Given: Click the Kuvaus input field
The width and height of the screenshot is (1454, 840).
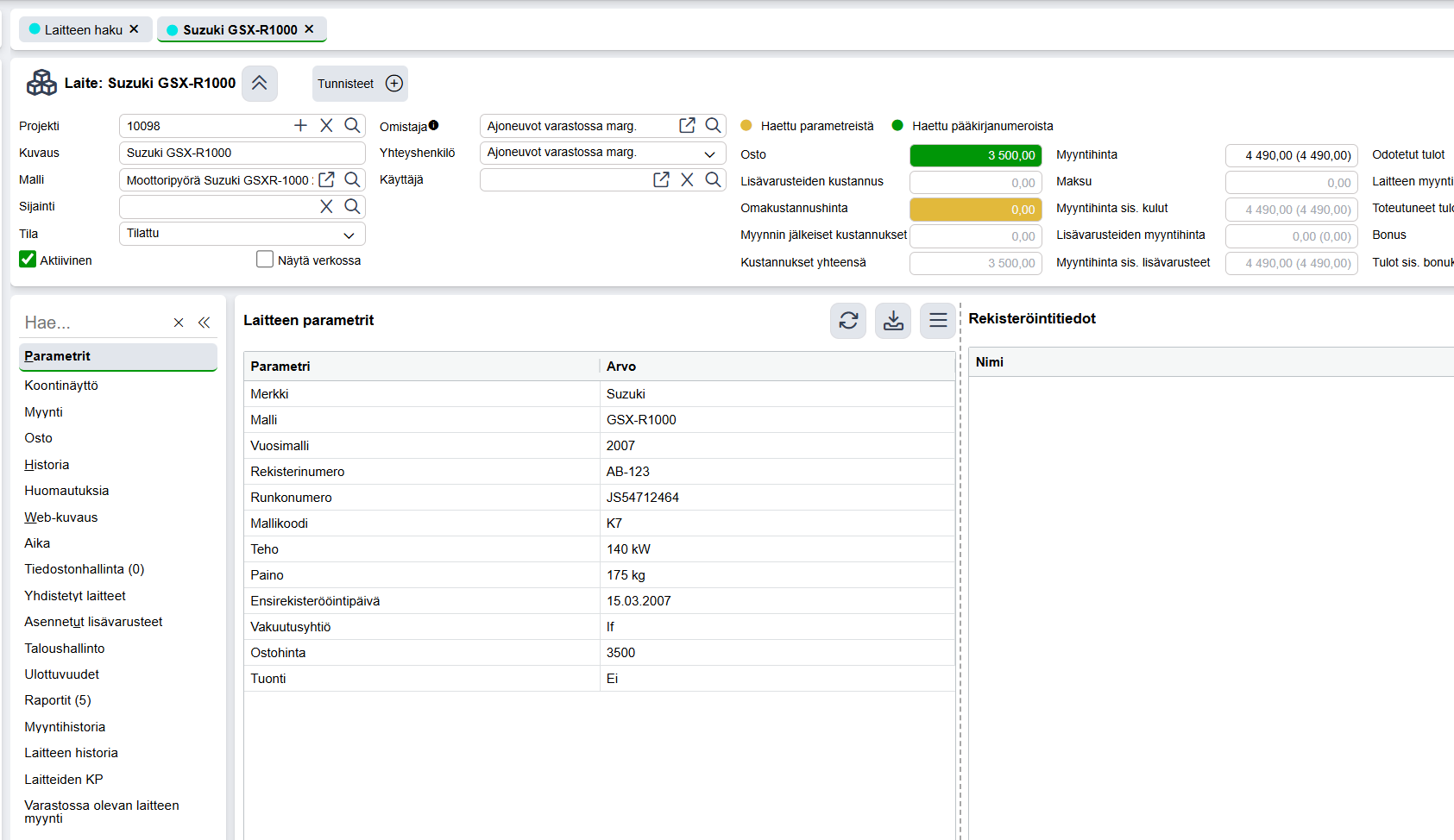Looking at the screenshot, I should point(242,153).
